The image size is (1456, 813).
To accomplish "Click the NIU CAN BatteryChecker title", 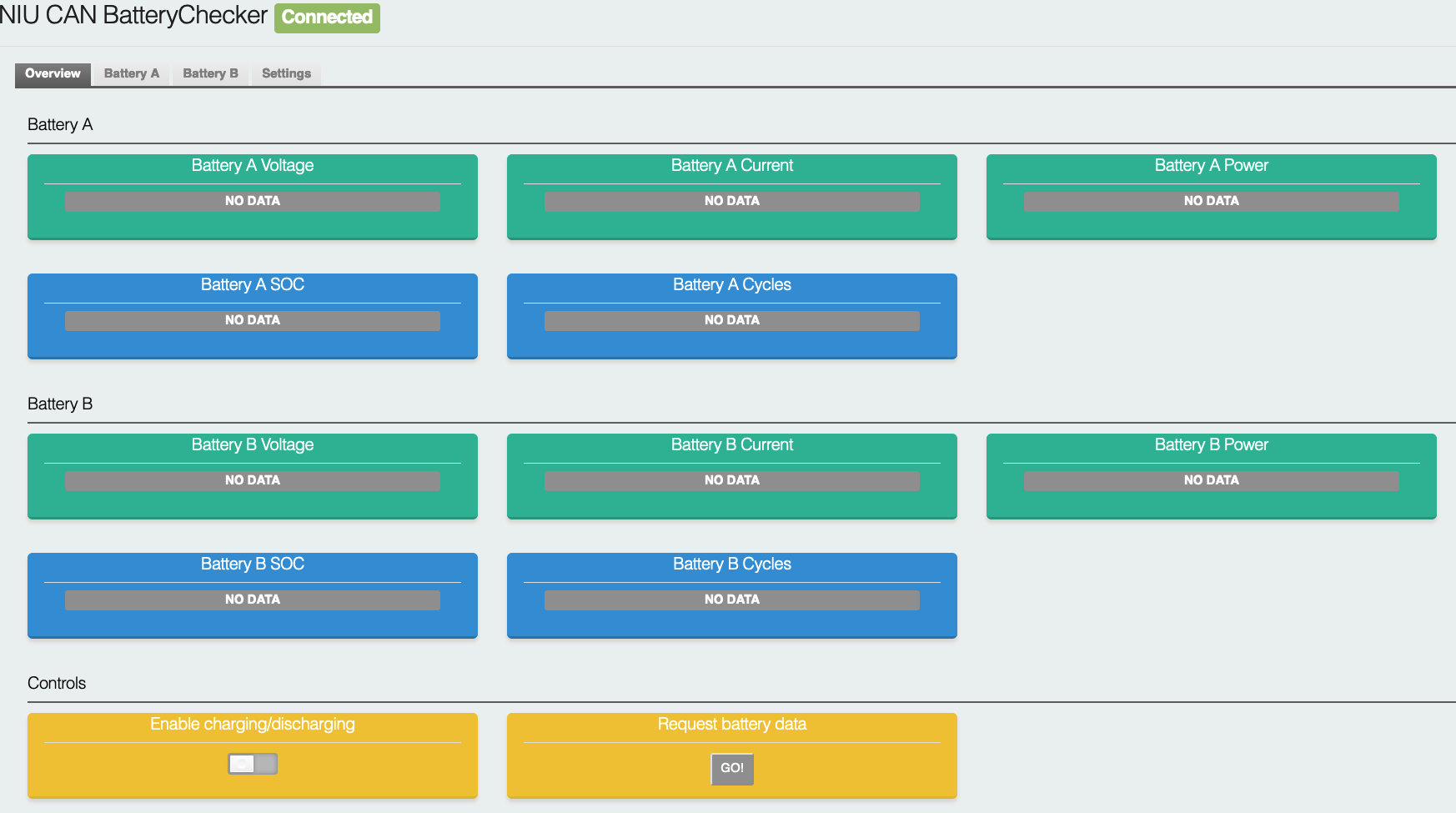I will 134,16.
